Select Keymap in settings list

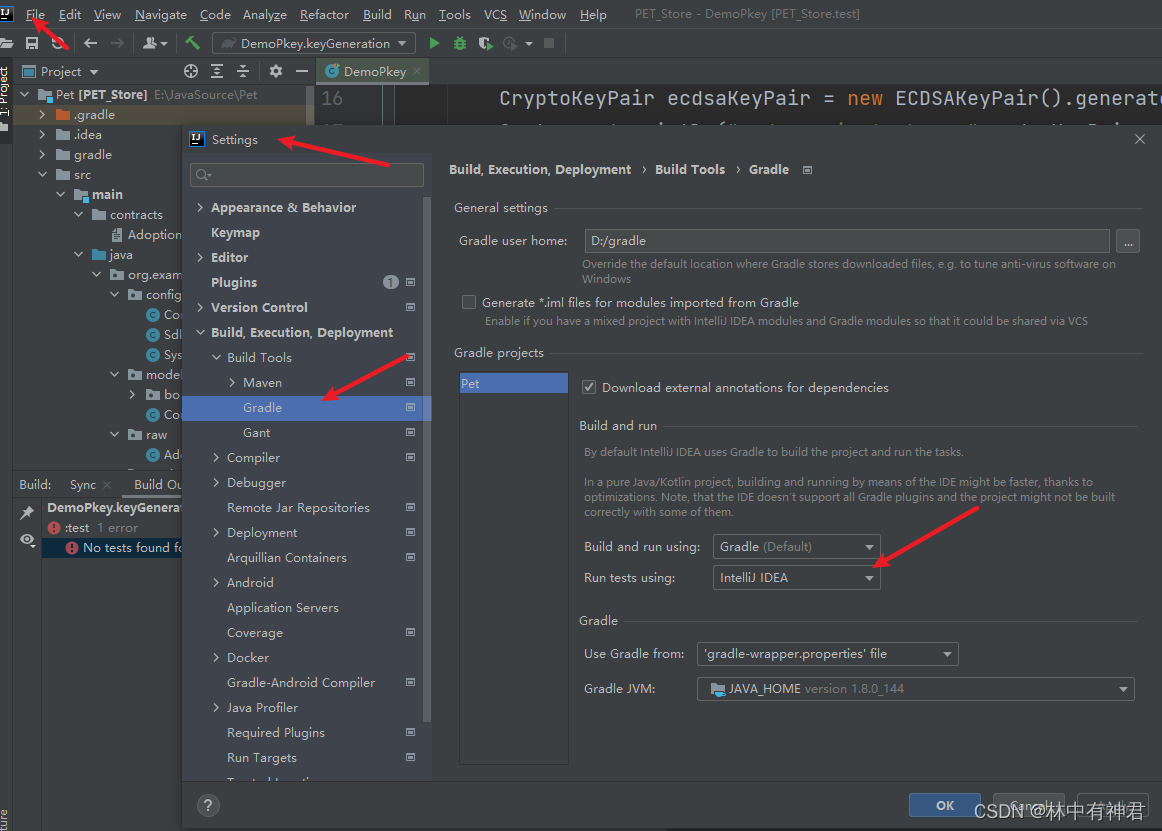click(235, 233)
